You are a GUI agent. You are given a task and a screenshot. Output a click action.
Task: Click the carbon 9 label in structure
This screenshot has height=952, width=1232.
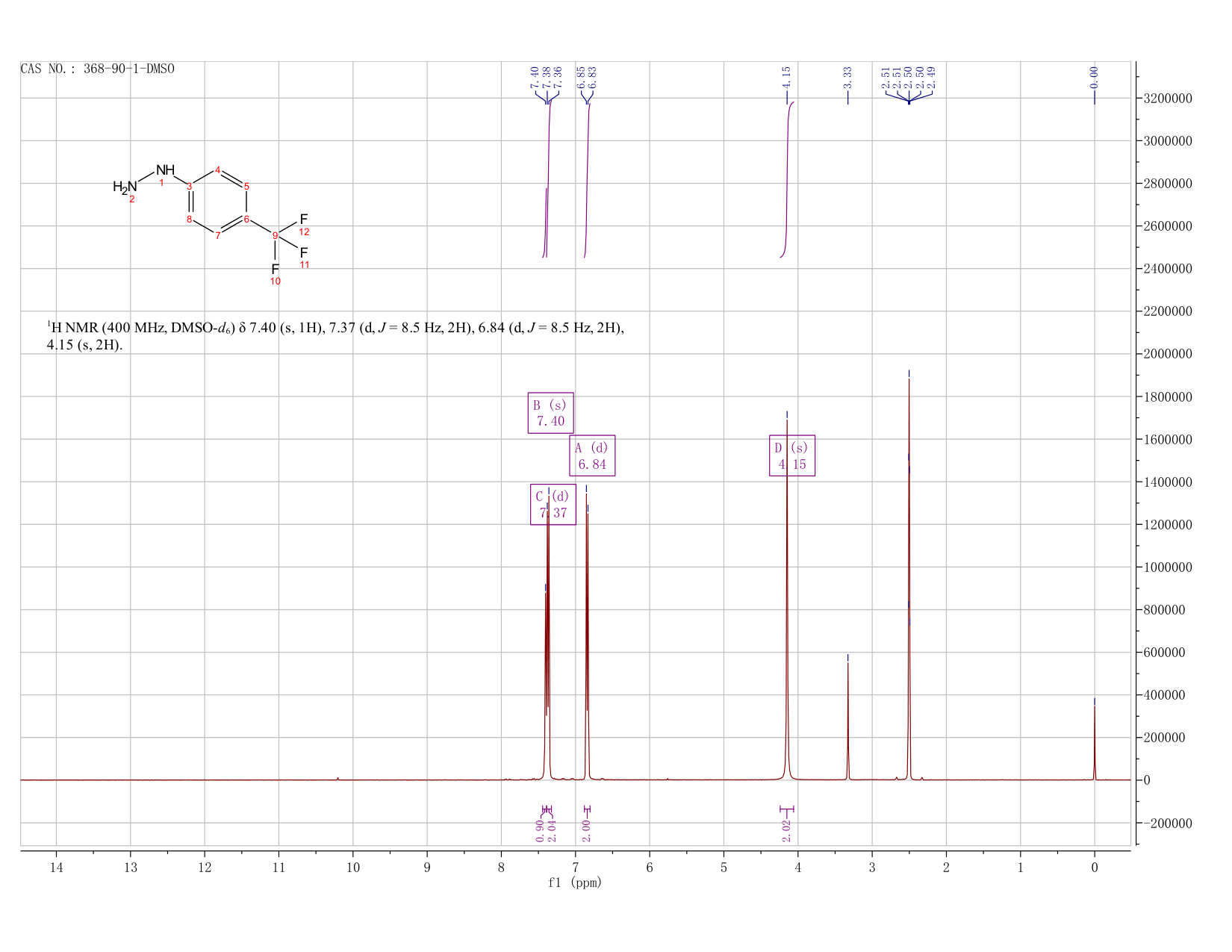tap(276, 236)
